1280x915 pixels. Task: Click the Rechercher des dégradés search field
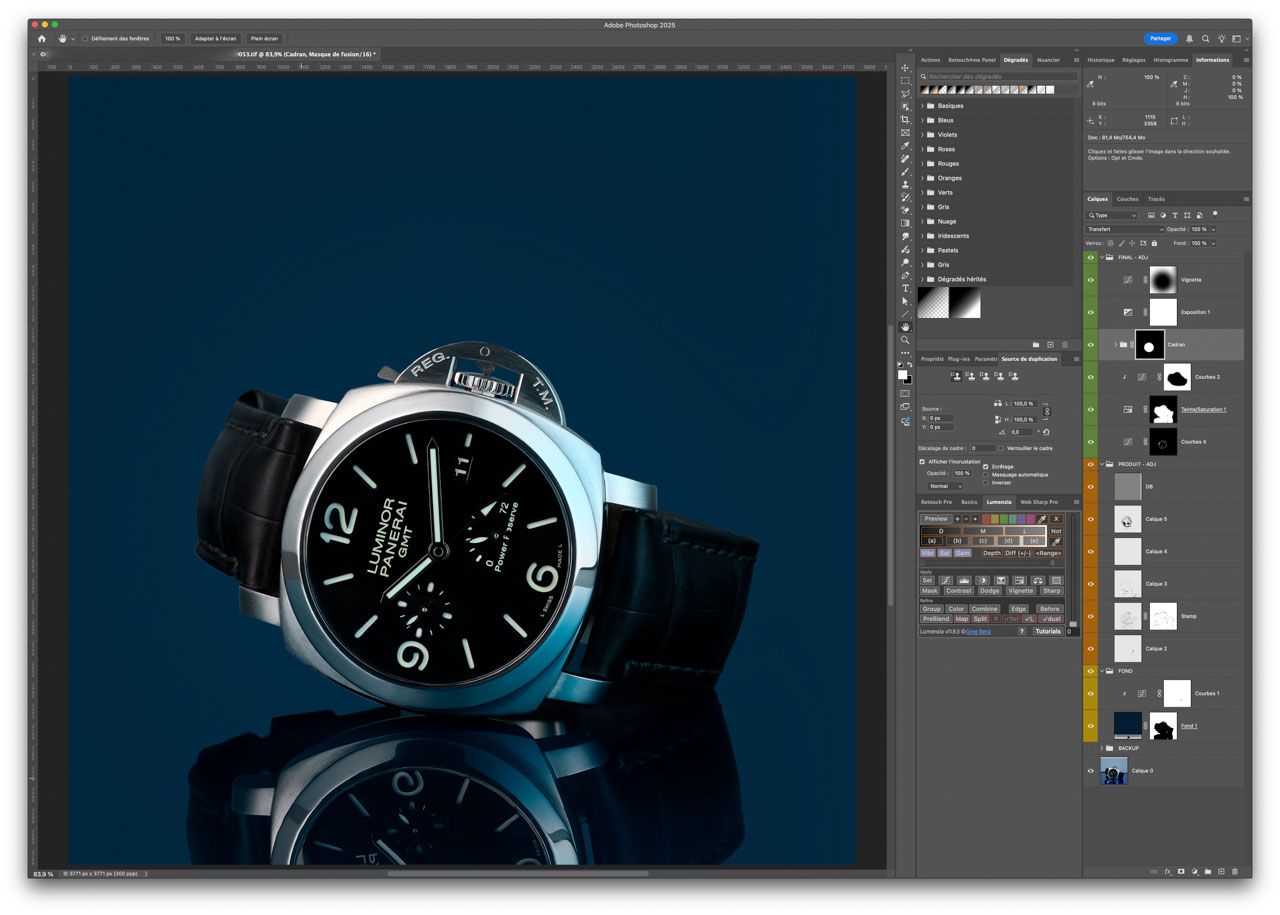point(1000,76)
